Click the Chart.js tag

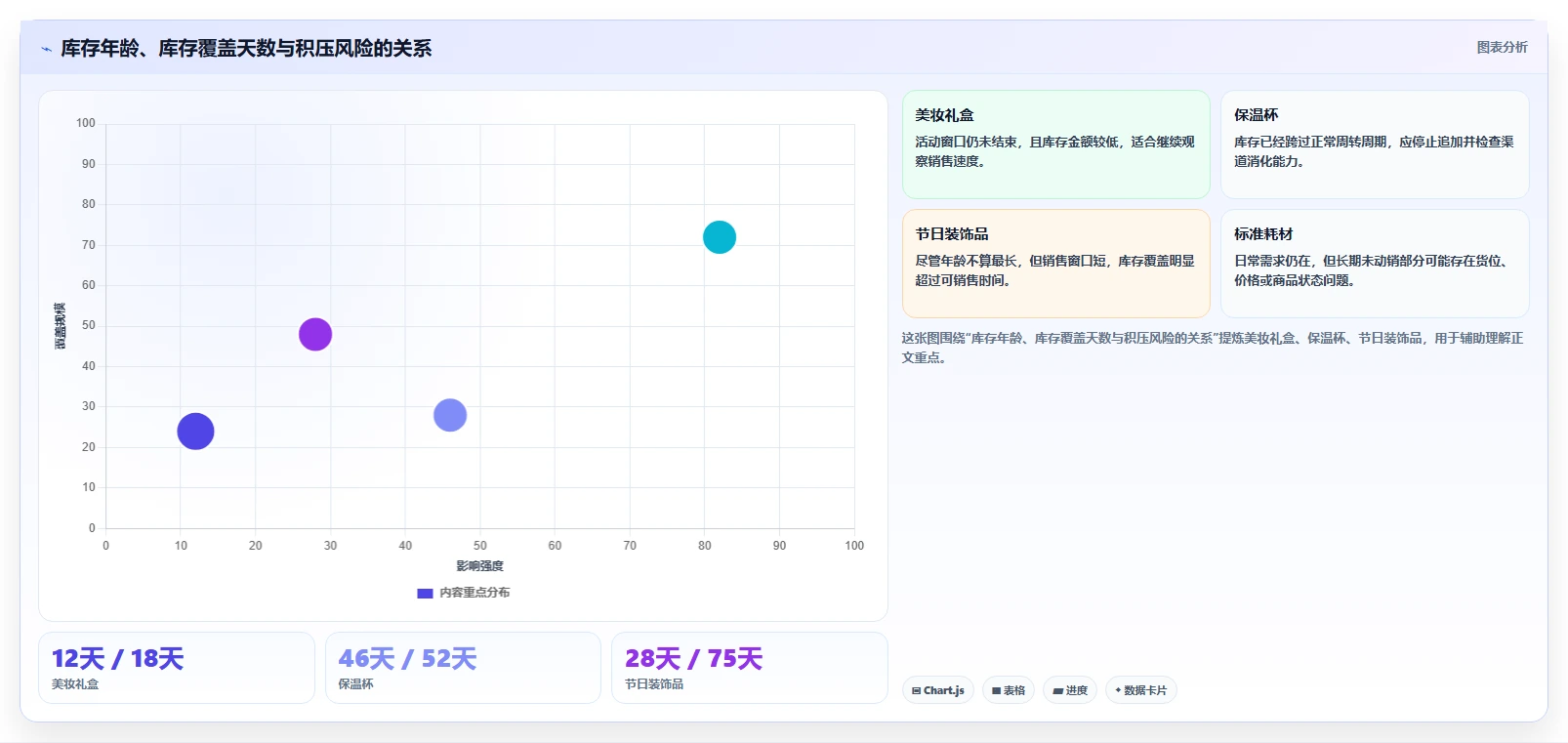click(938, 690)
